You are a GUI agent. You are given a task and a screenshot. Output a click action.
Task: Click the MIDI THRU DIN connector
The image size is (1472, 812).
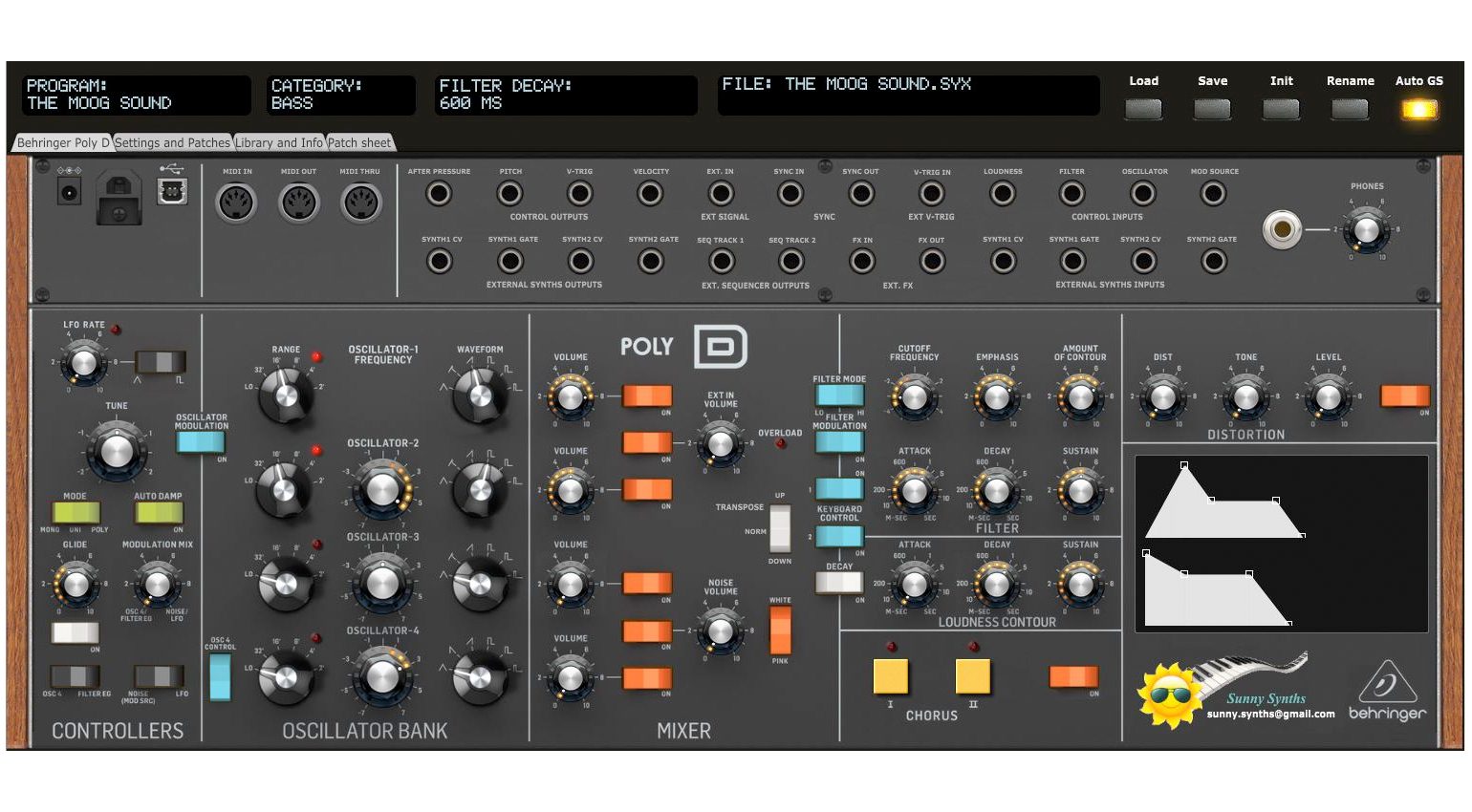(x=361, y=203)
